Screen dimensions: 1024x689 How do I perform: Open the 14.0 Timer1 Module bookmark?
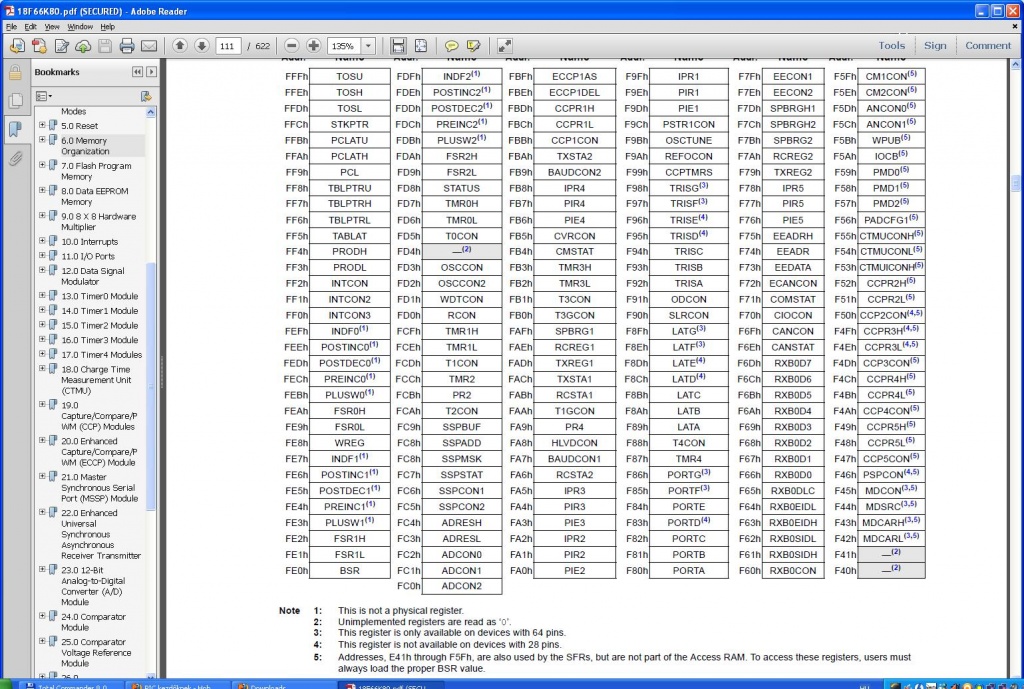pos(99,311)
